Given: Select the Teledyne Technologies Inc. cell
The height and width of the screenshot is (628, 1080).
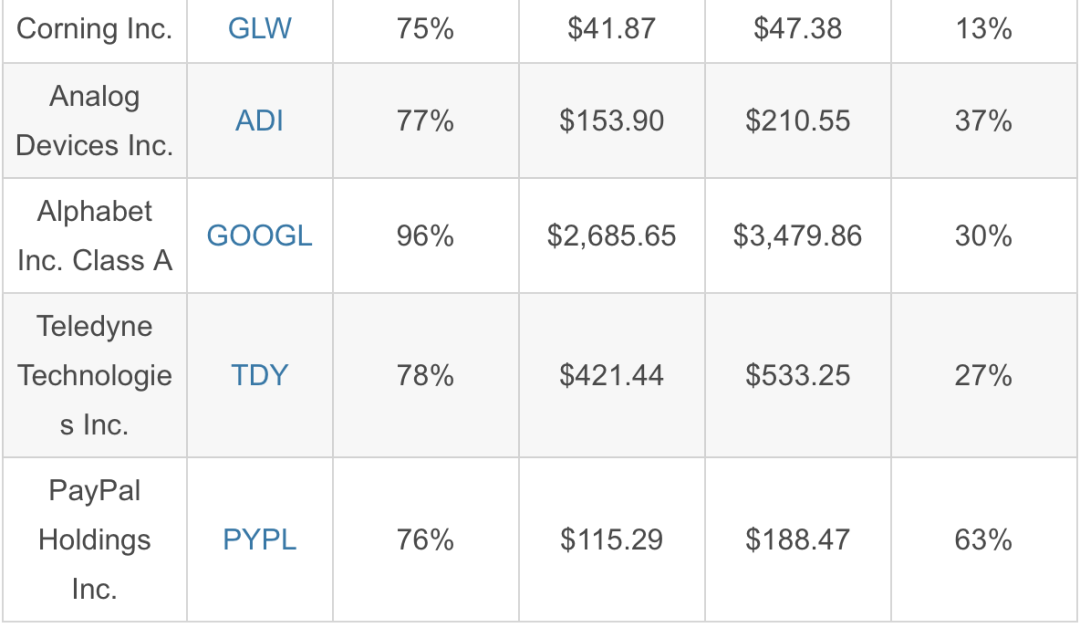Looking at the screenshot, I should tap(94, 376).
